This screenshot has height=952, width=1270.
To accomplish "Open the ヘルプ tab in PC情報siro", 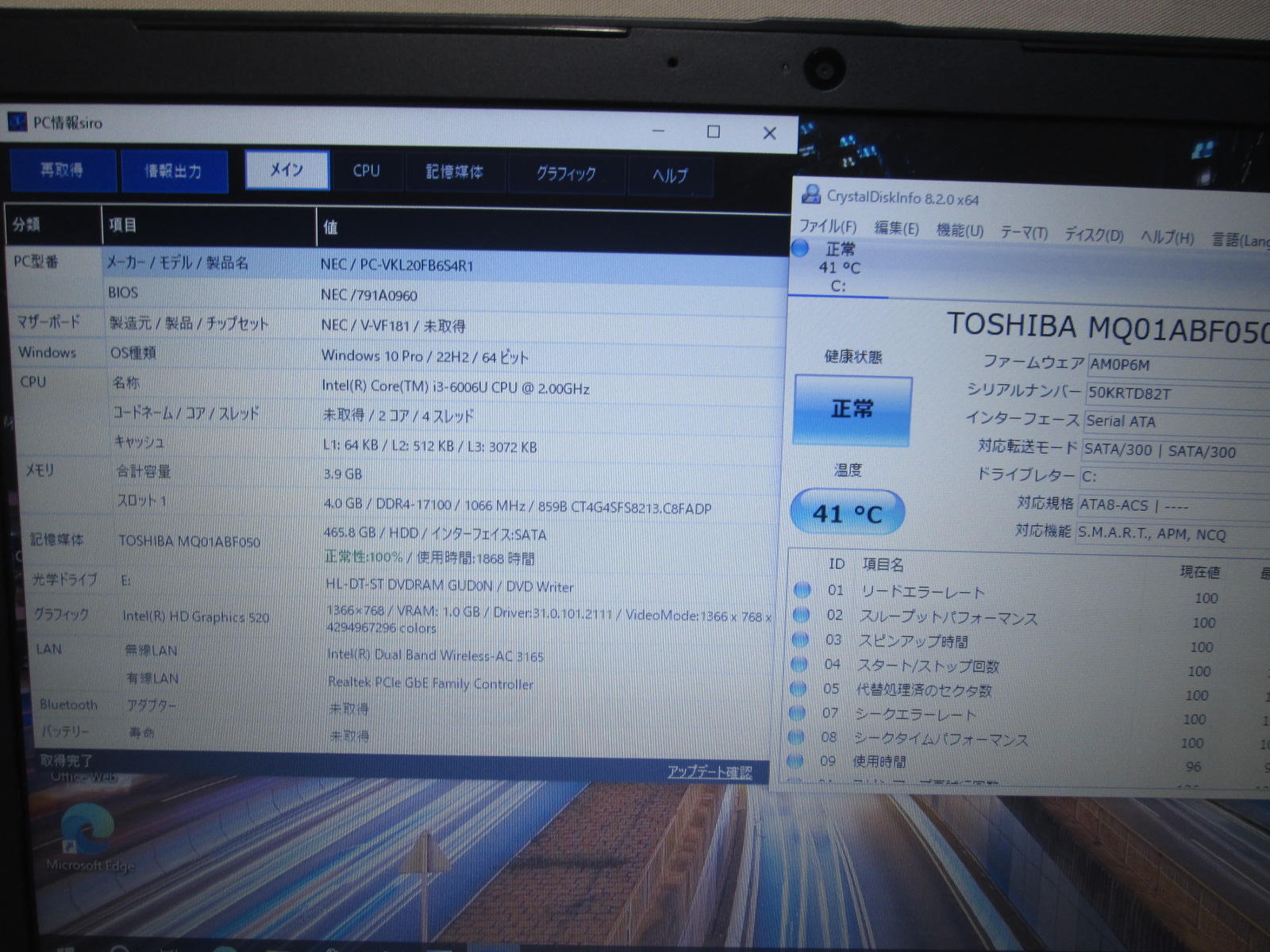I will (670, 176).
